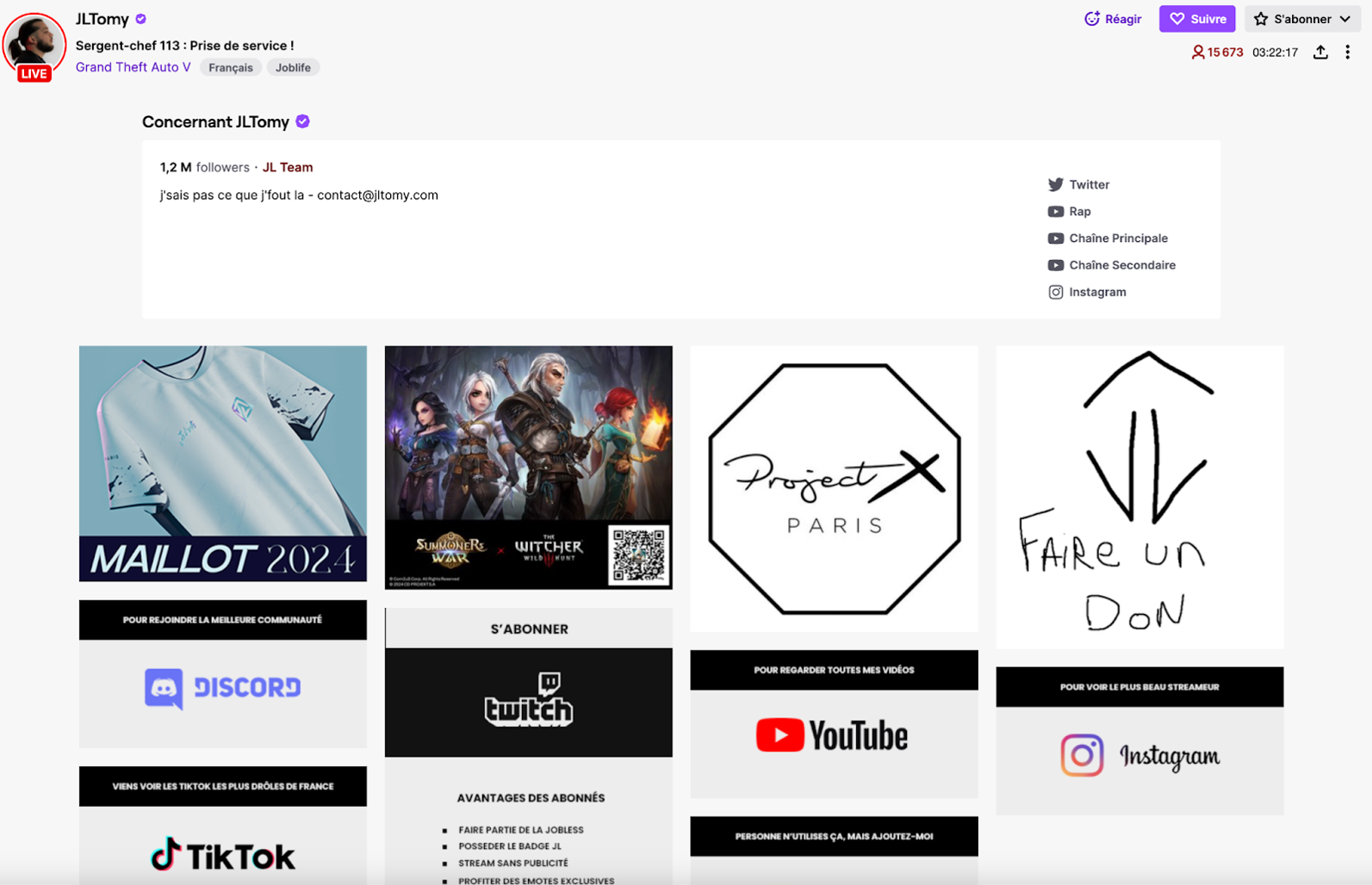Open the Faire un Don donation panel

[1139, 497]
